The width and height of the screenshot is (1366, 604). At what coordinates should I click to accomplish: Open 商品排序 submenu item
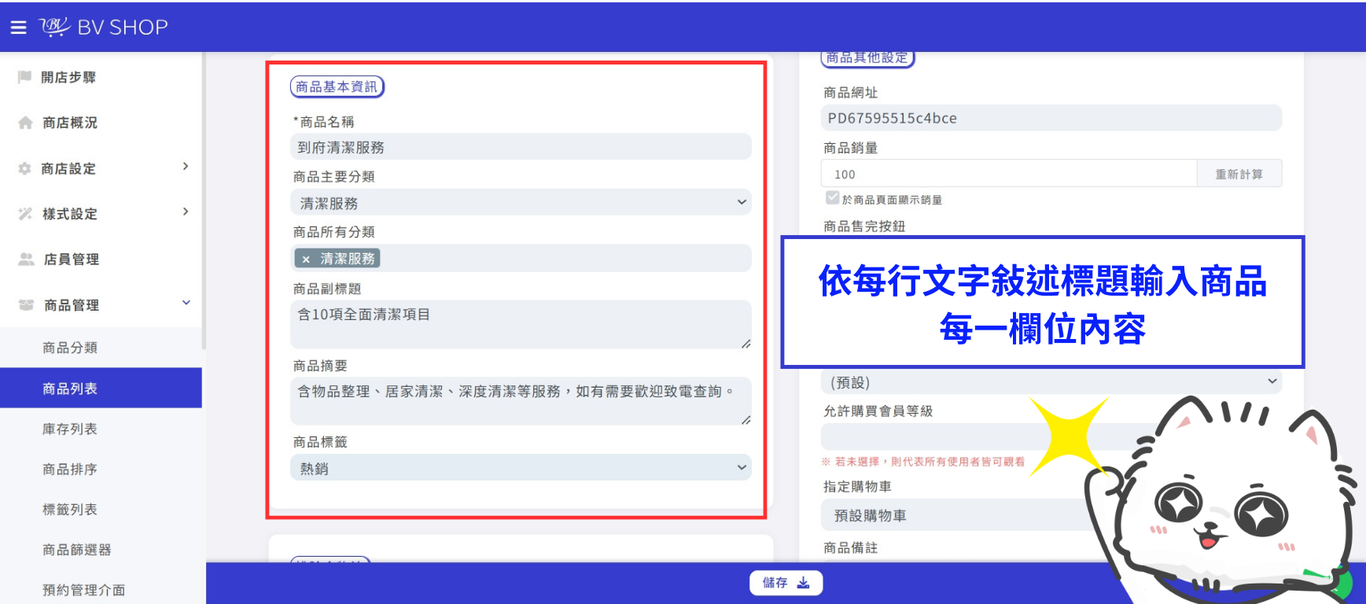(x=70, y=469)
